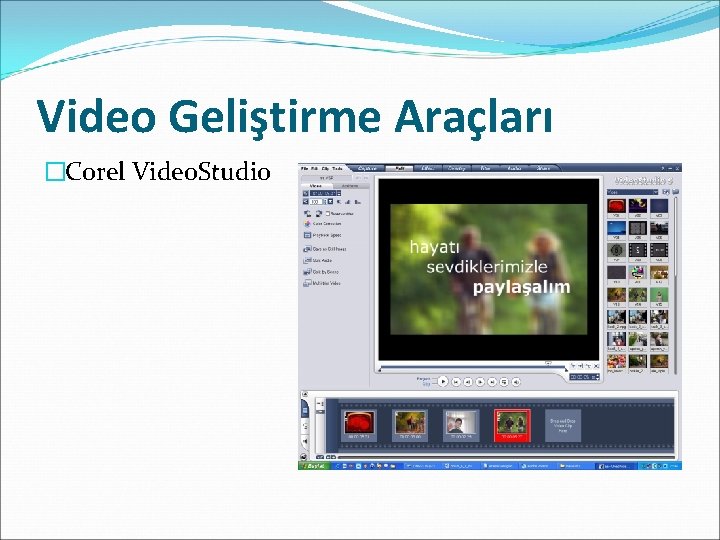Click the rotate video left icon
Screen dimensions: 720x540
307,214
